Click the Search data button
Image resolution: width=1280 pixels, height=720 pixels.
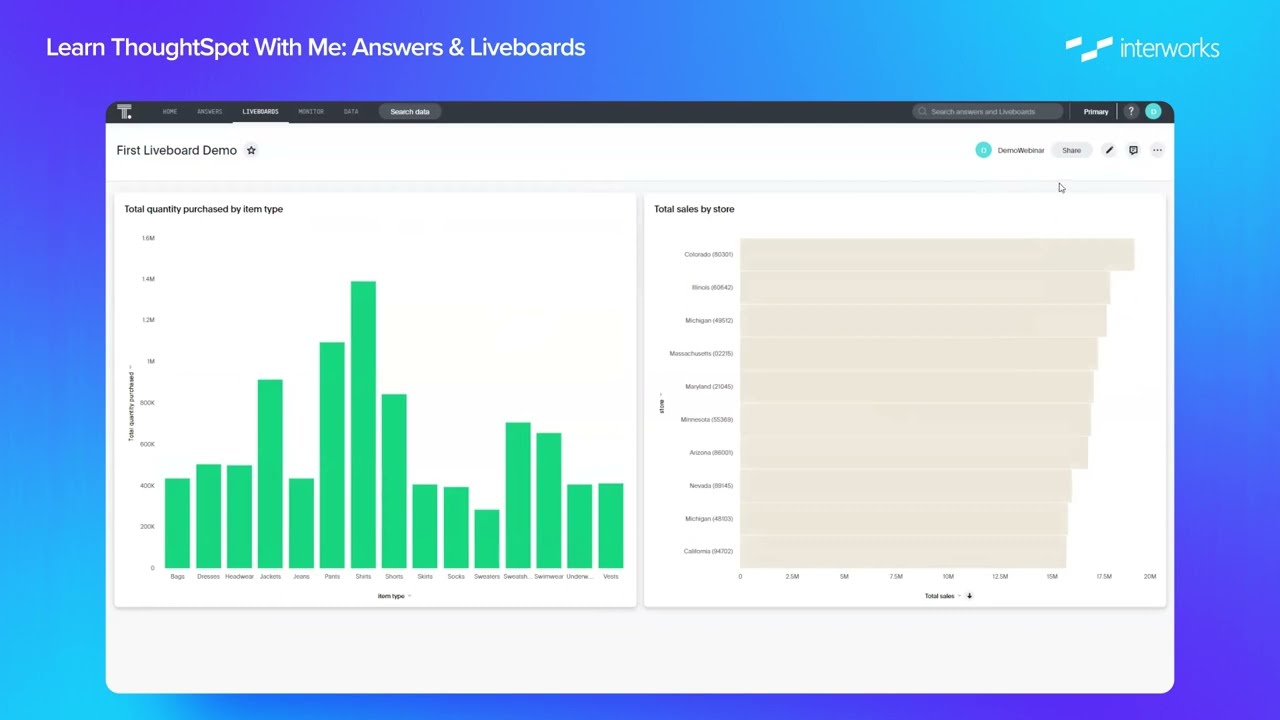coord(410,112)
